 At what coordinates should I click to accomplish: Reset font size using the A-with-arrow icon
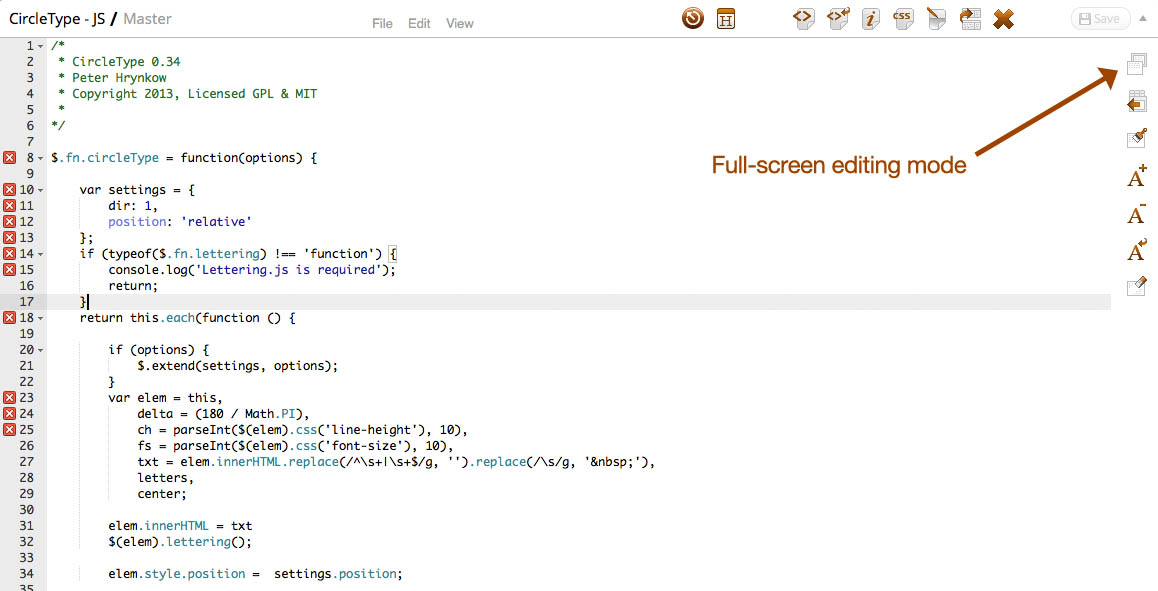click(1136, 250)
